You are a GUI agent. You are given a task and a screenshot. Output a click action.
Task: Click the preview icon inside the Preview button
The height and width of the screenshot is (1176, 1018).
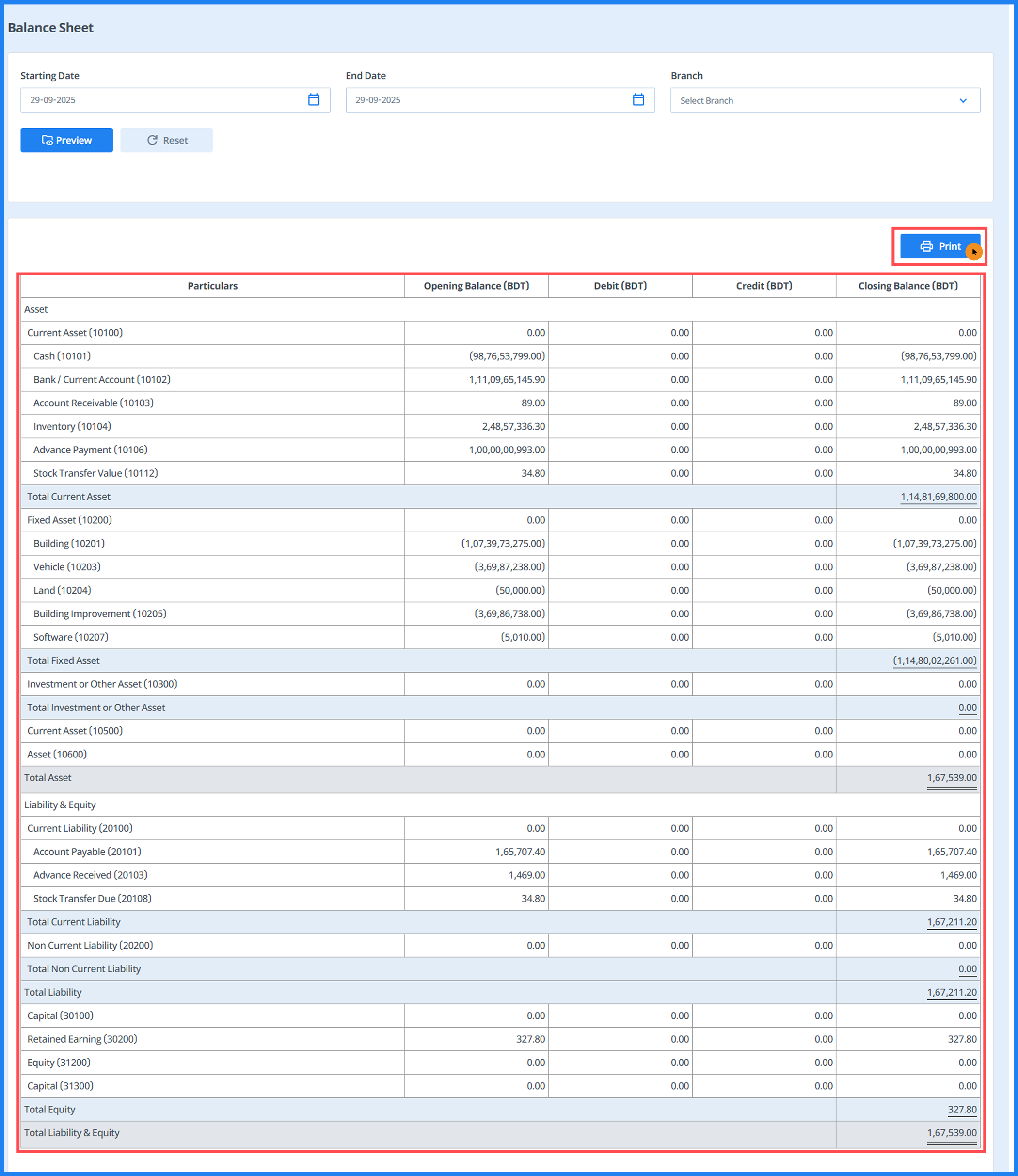click(48, 140)
